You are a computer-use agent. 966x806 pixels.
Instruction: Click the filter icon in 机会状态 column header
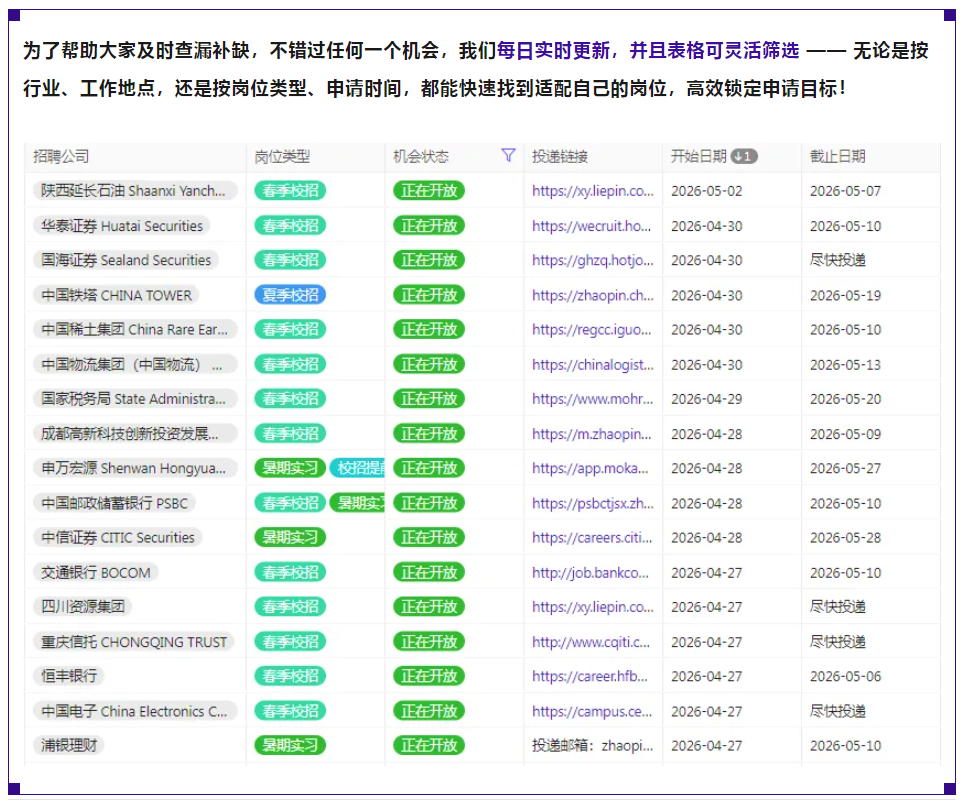tap(508, 155)
